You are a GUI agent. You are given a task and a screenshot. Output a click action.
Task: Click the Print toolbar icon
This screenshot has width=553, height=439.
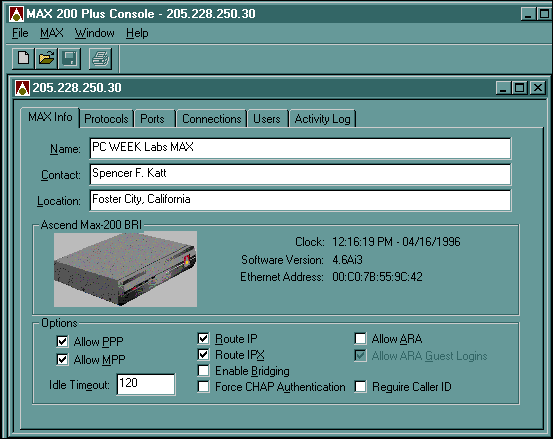101,59
